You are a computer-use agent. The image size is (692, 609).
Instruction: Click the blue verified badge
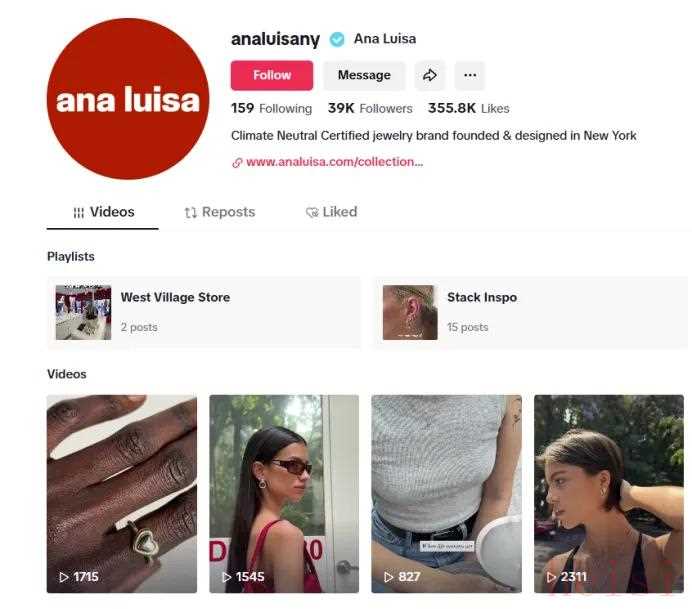point(337,39)
